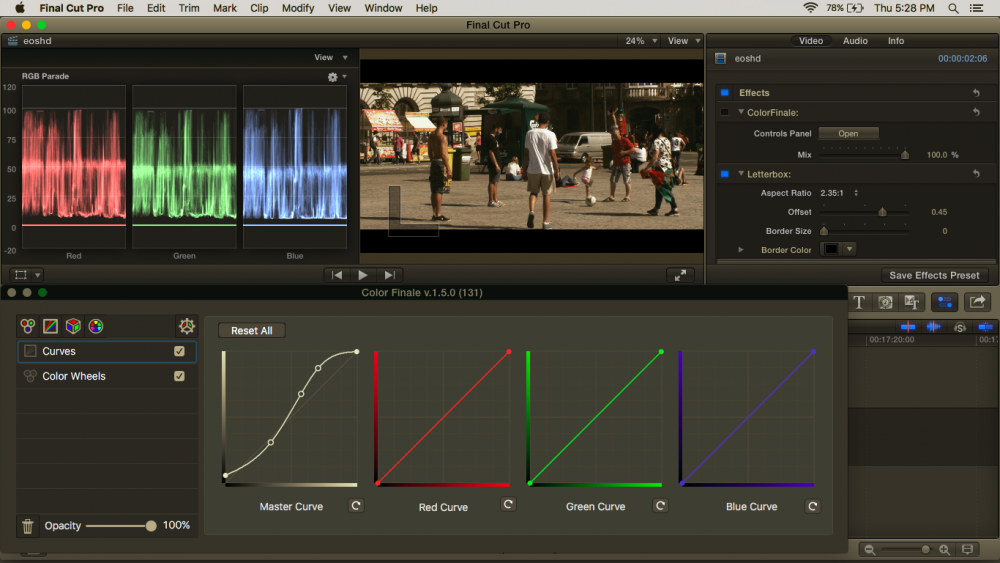Delete layer using the trash icon
The image size is (1000, 563).
click(28, 526)
